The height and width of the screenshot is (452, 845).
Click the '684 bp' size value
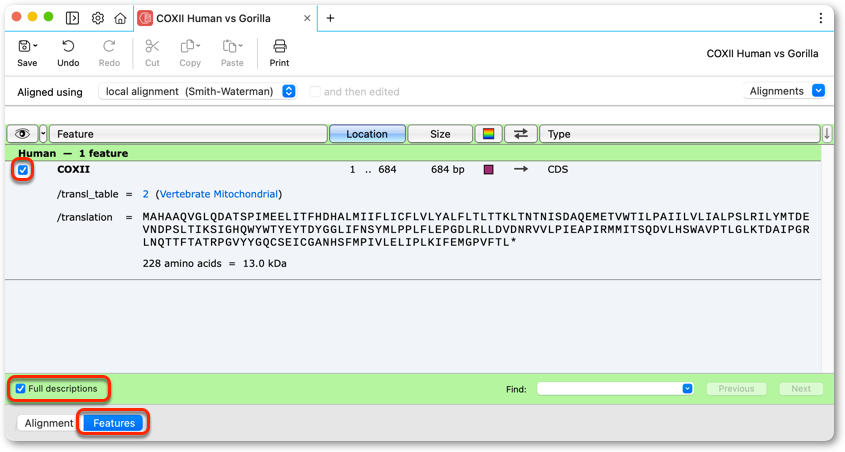point(447,169)
